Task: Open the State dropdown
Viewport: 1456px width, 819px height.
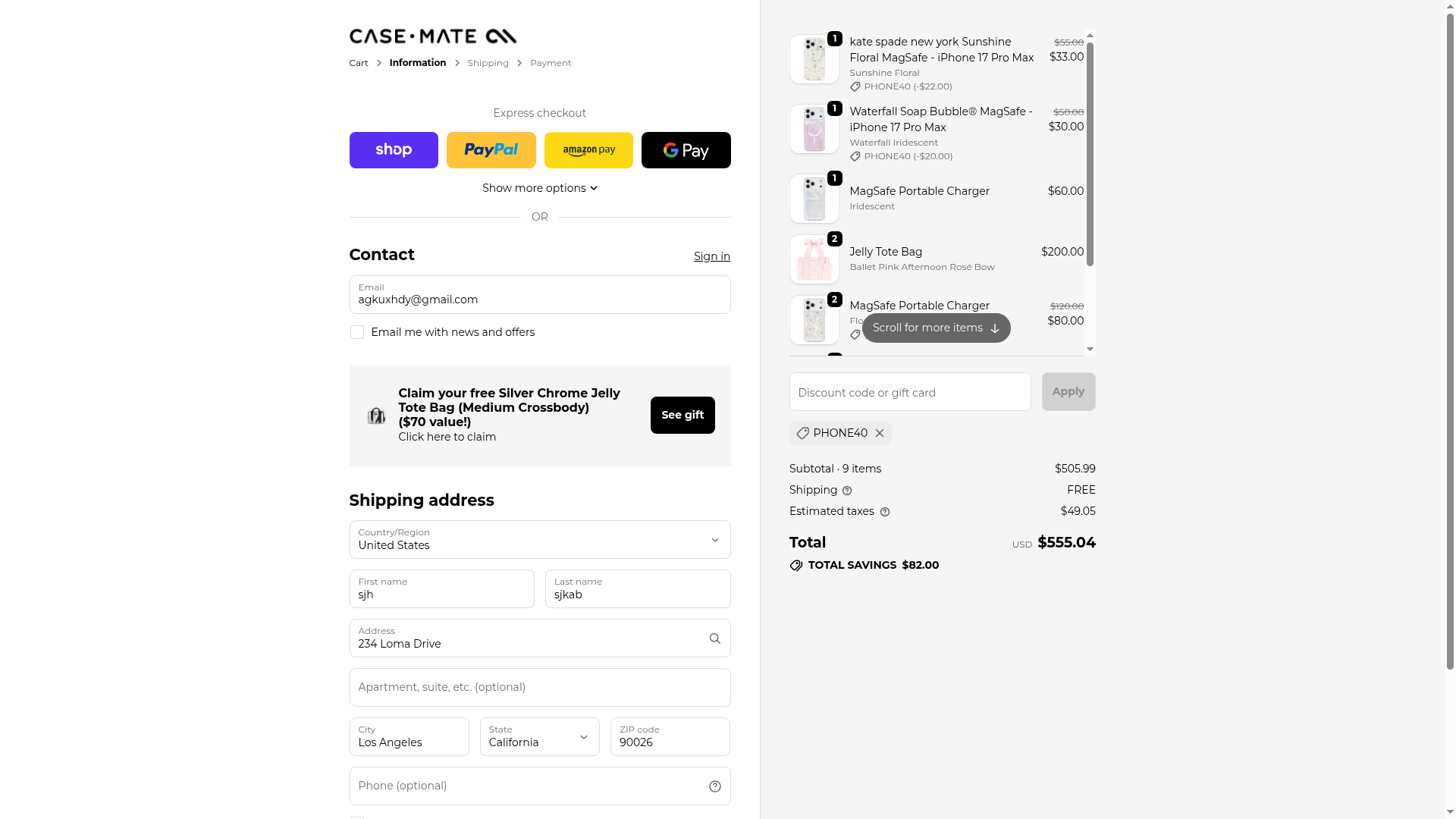Action: coord(539,737)
